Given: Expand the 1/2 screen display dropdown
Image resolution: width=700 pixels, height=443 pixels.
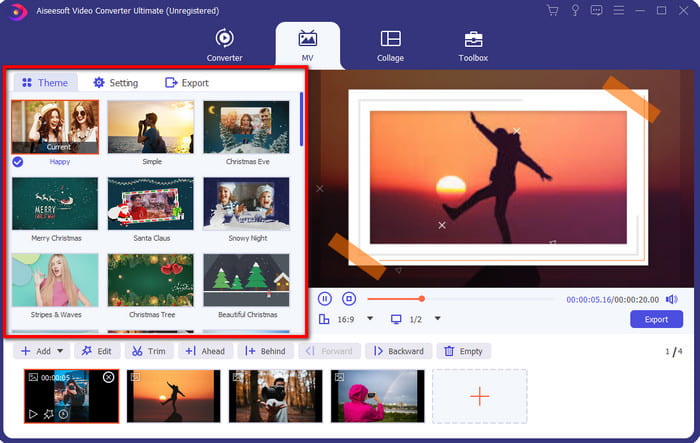Looking at the screenshot, I should [x=437, y=319].
